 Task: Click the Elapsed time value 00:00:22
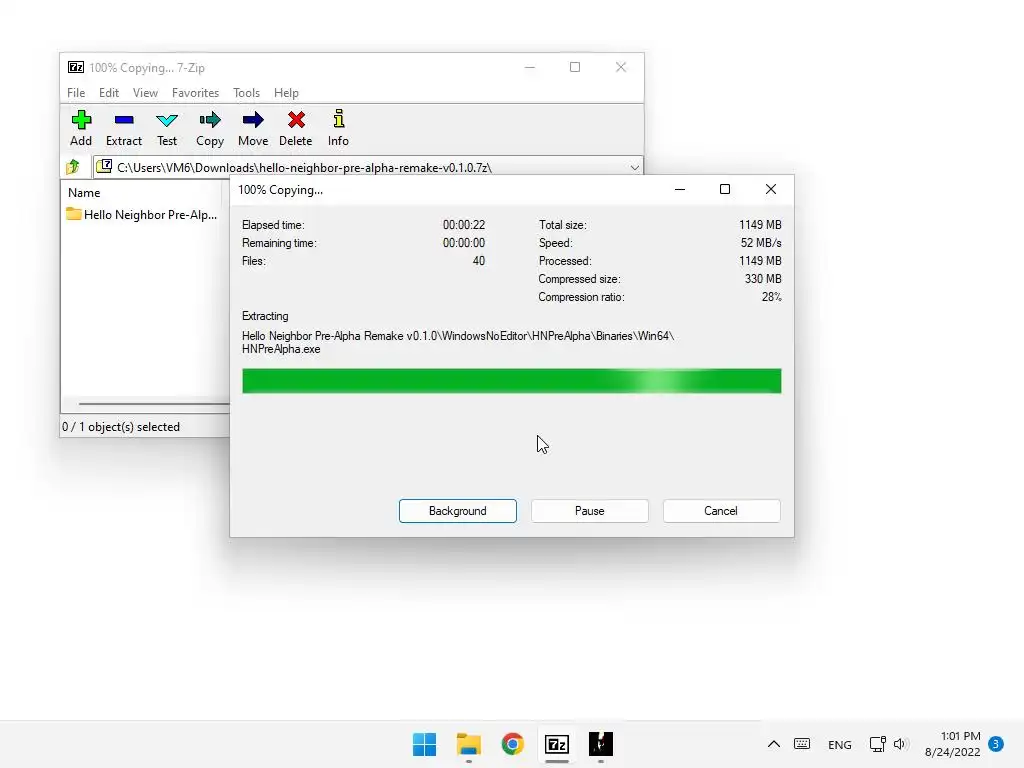(x=464, y=225)
